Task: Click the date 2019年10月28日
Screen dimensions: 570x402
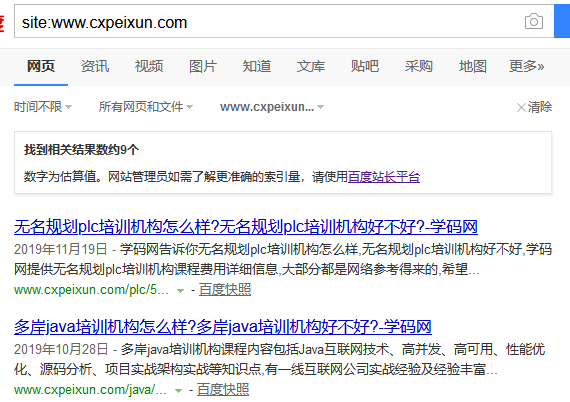Action: (61, 349)
